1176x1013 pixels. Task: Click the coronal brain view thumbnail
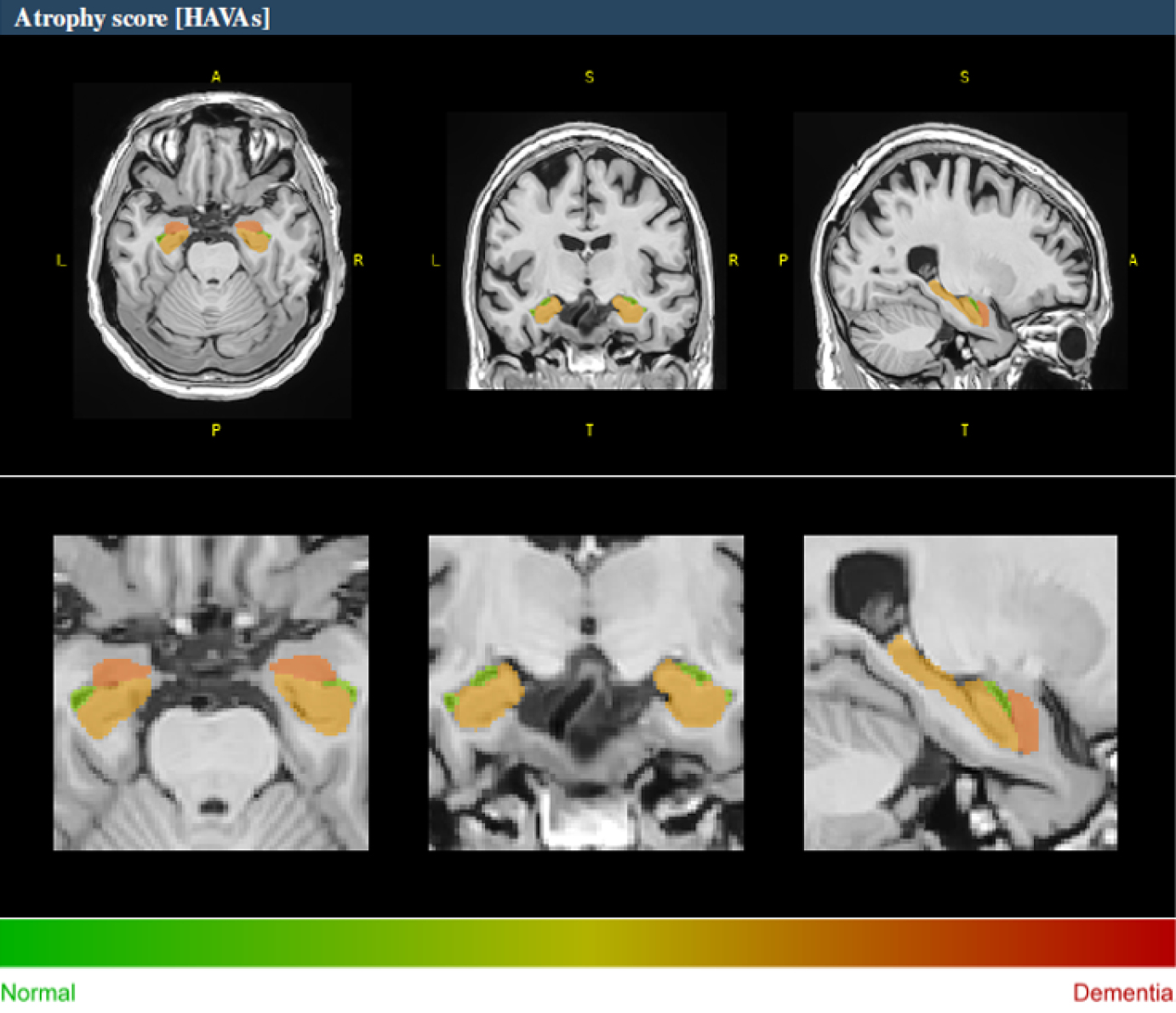pyautogui.click(x=587, y=251)
